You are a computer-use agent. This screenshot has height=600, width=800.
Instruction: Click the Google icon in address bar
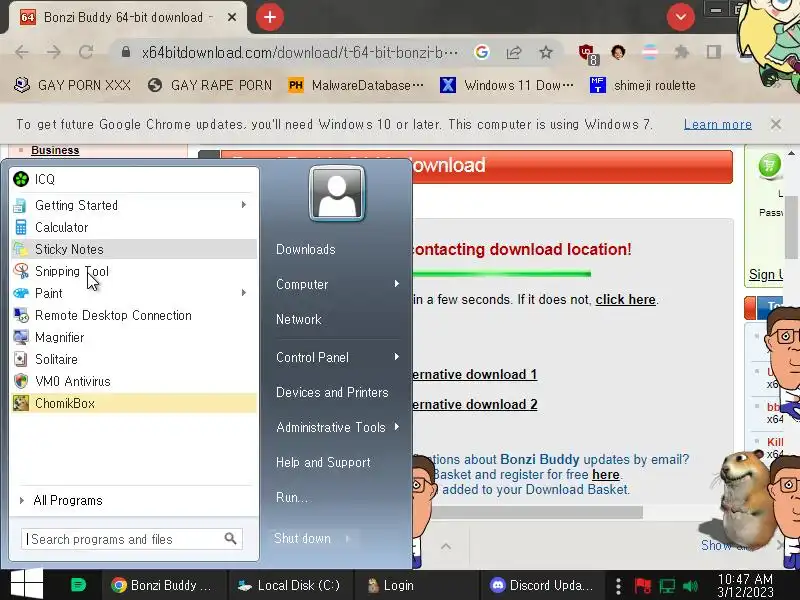click(482, 52)
